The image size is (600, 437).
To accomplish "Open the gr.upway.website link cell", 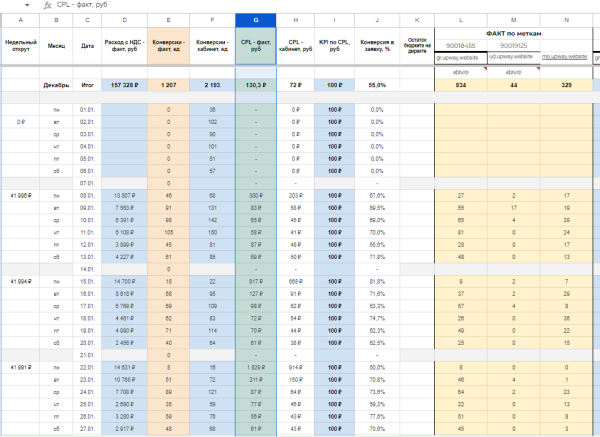I will pos(460,58).
